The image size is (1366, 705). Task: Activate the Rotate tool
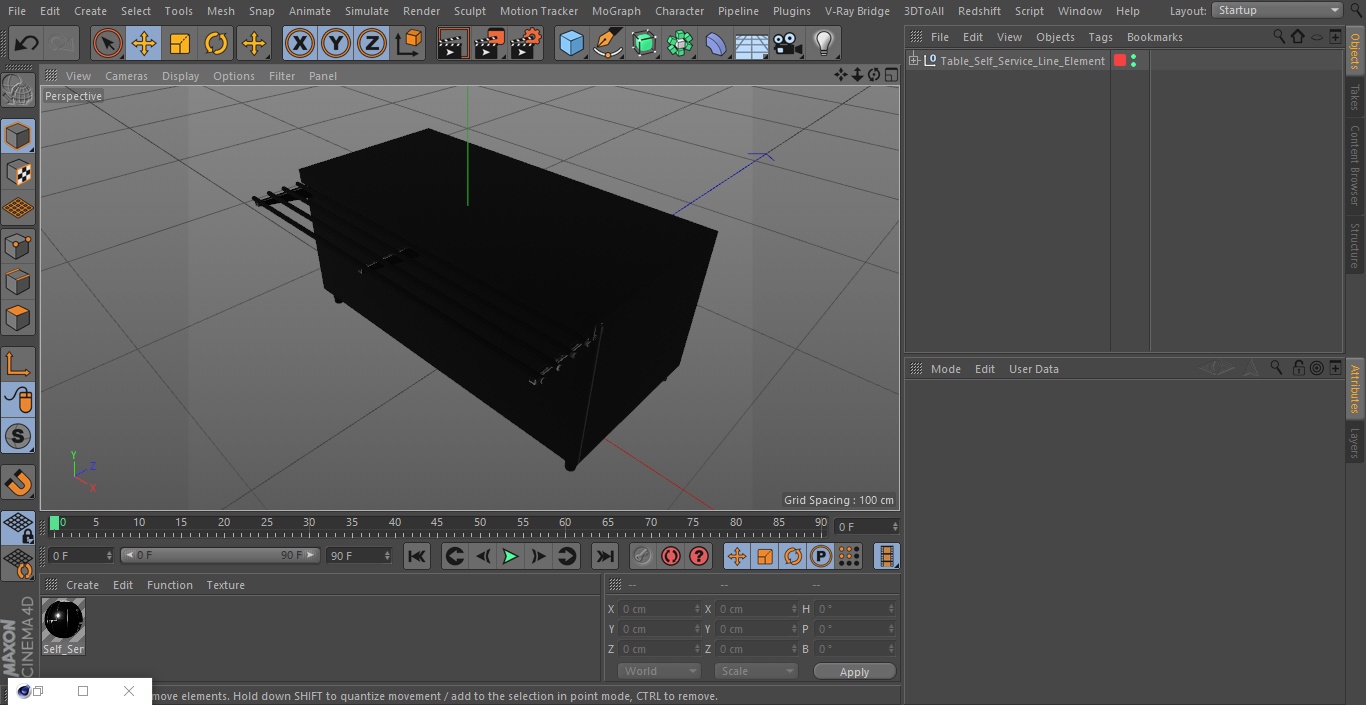(216, 44)
